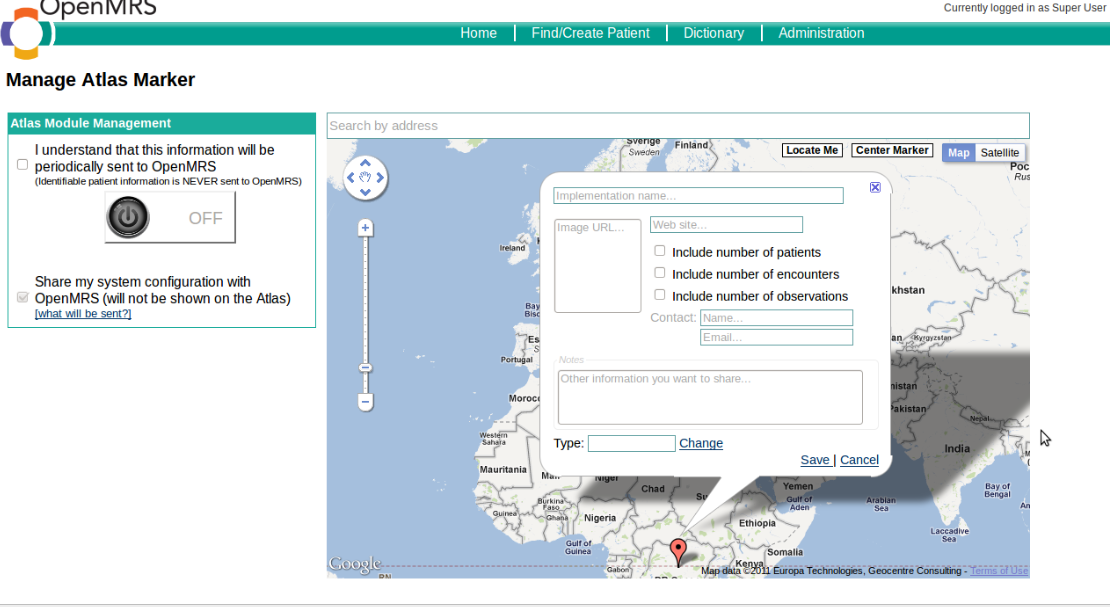Viewport: 1110px width, 607px height.
Task: Click the Google logo on the map
Action: point(355,565)
